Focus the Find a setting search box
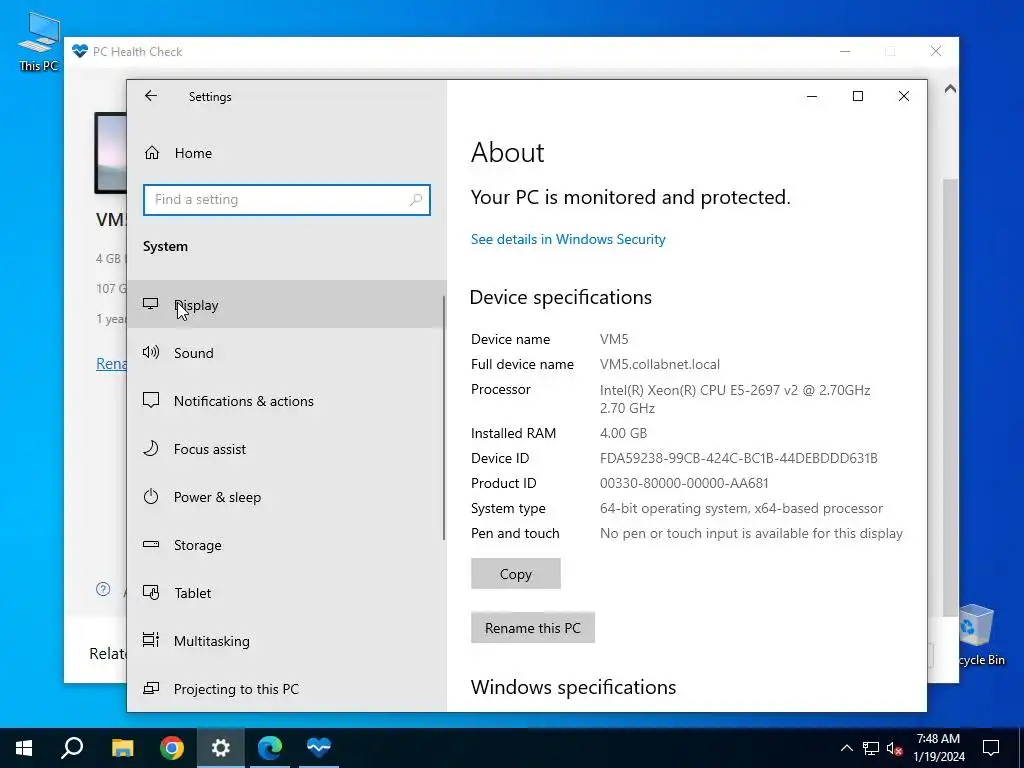The image size is (1024, 768). point(287,200)
